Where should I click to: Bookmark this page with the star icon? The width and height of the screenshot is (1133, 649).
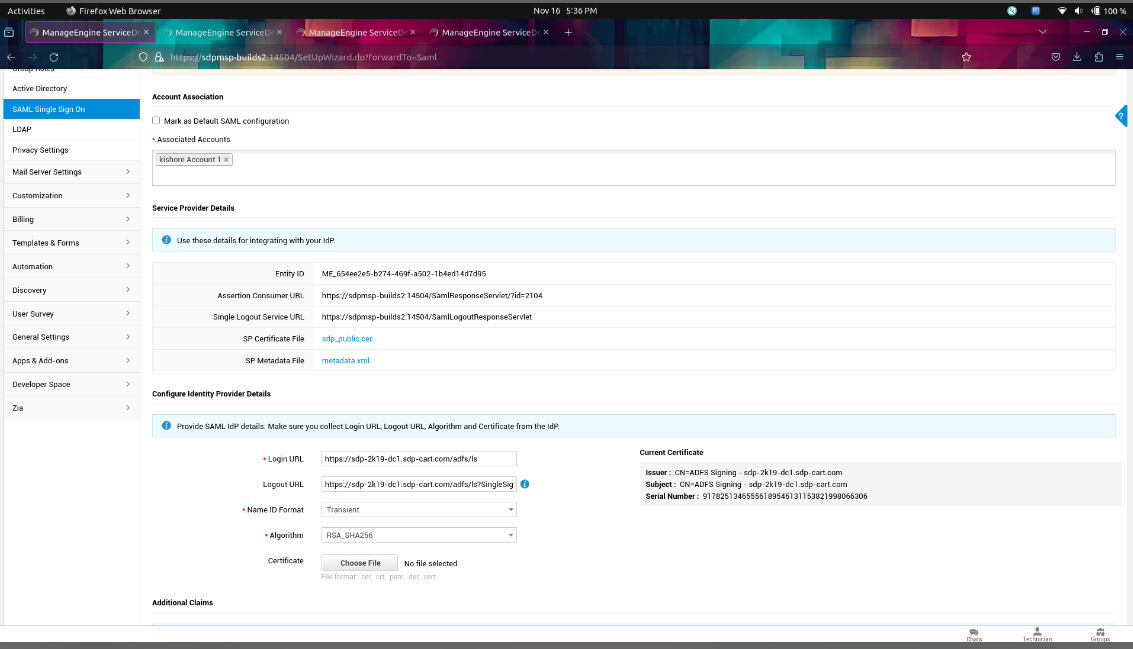point(966,57)
